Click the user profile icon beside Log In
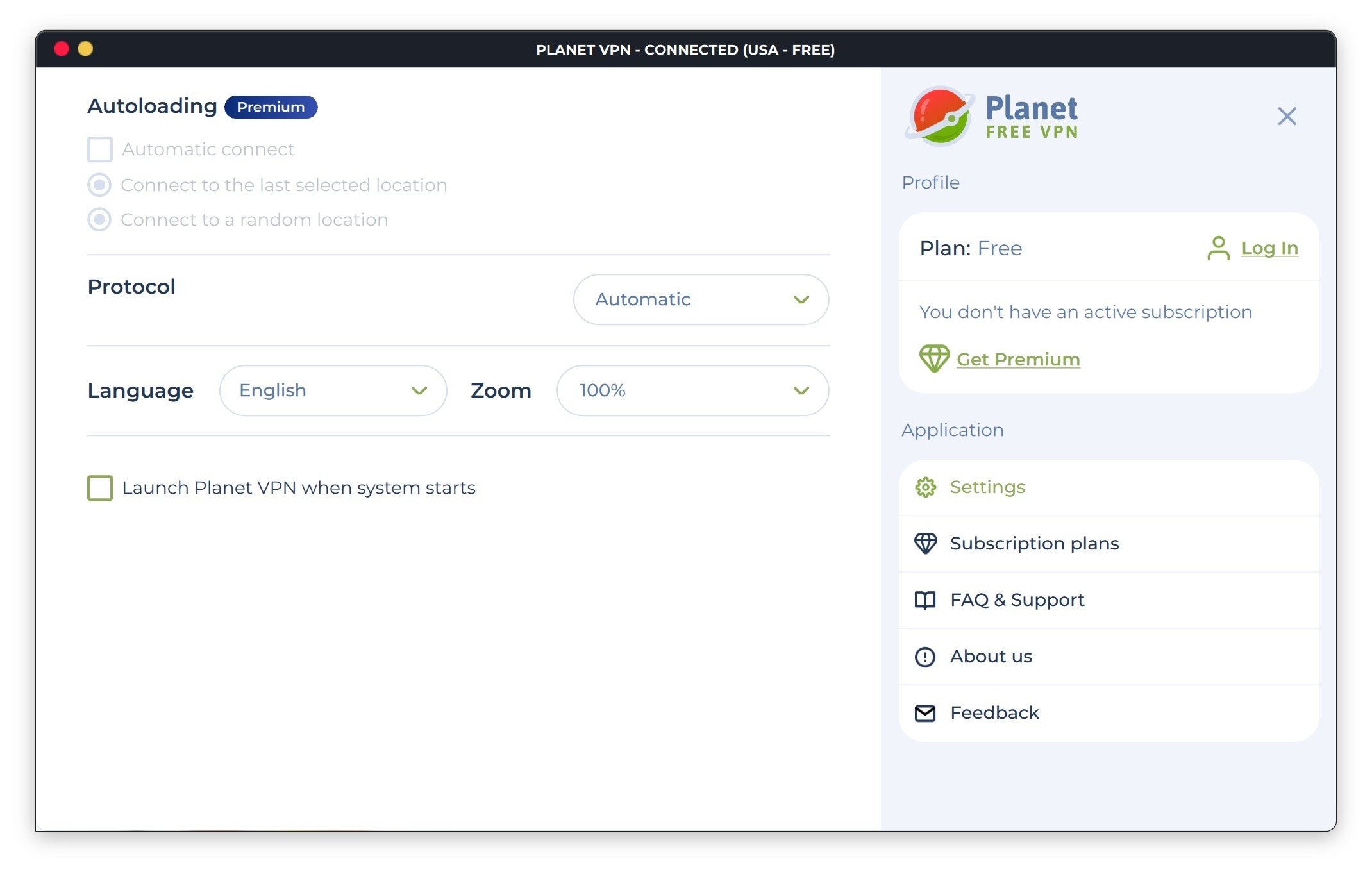Image resolution: width=1372 pixels, height=872 pixels. [1218, 248]
